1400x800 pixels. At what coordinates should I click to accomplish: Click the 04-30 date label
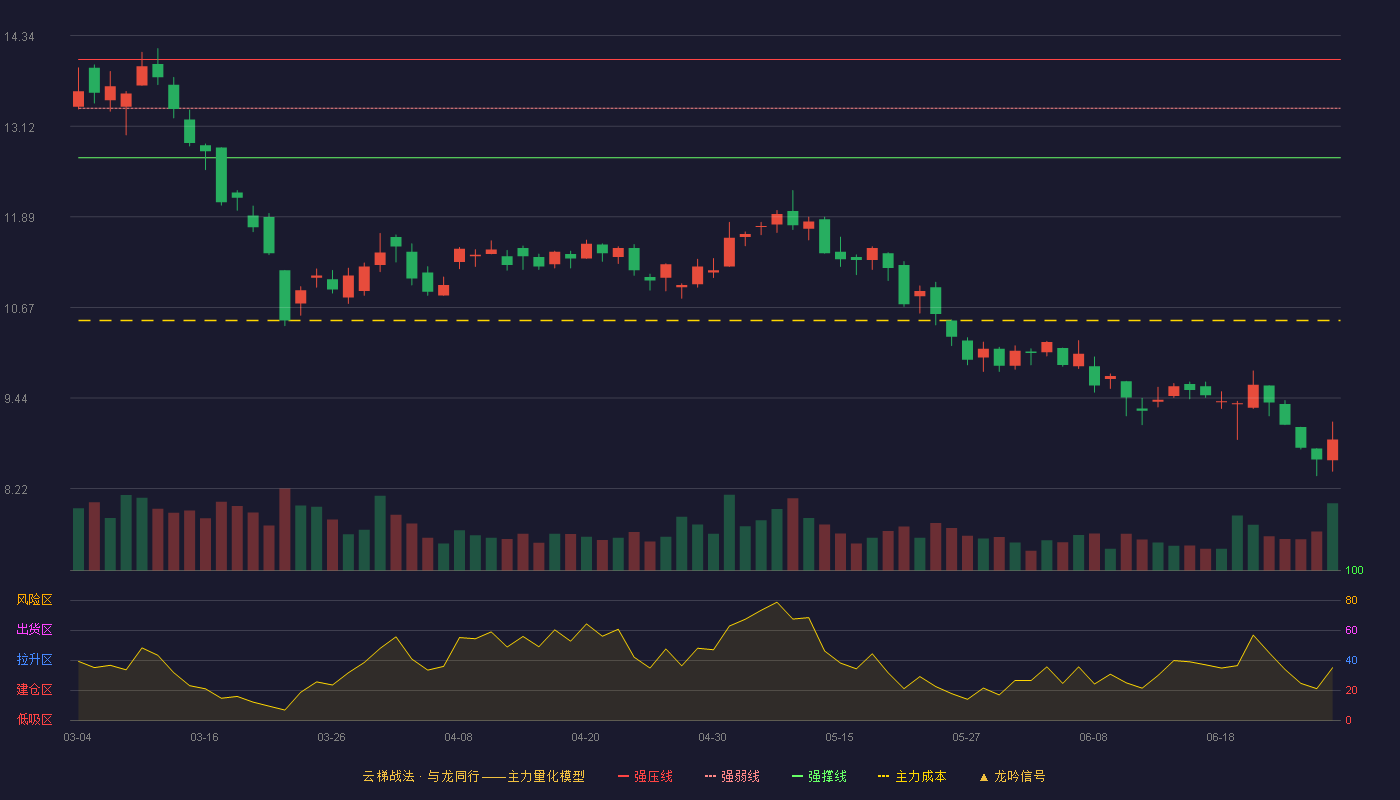712,737
